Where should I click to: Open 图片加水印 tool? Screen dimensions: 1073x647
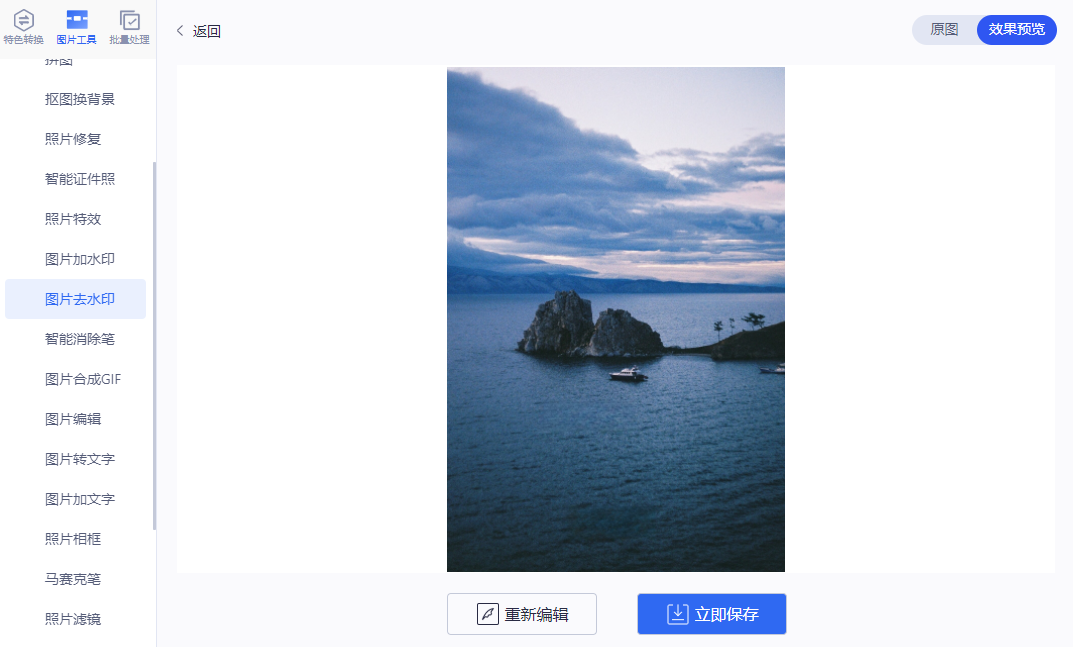[79, 259]
